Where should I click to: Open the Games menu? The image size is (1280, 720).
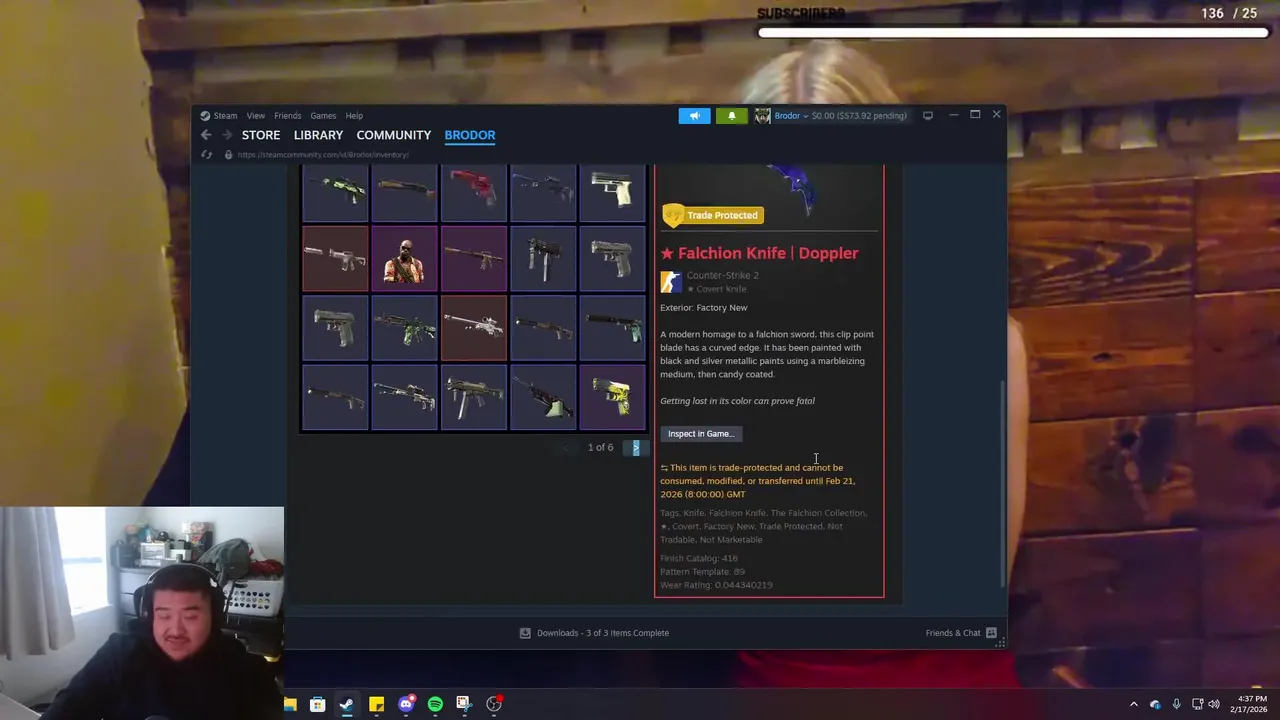coord(323,115)
